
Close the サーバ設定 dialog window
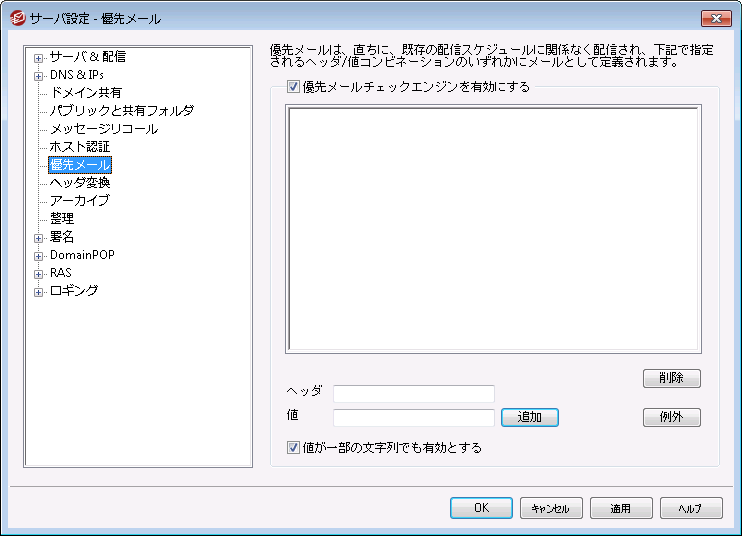(716, 18)
